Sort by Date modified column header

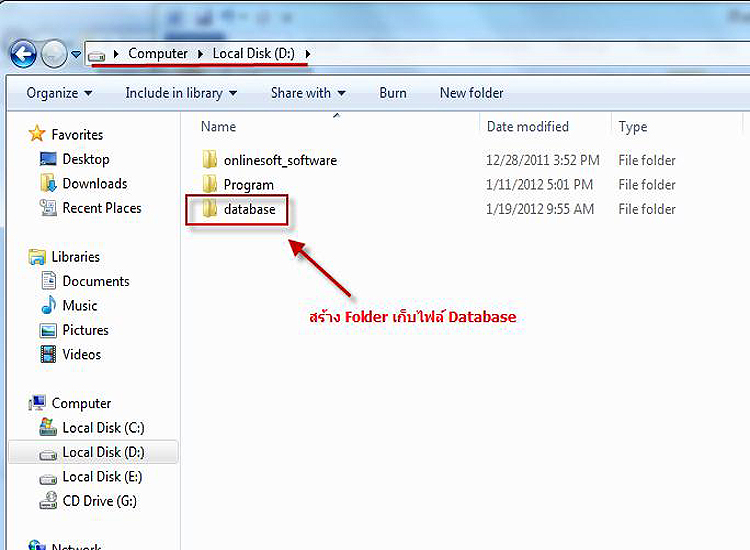click(x=527, y=127)
